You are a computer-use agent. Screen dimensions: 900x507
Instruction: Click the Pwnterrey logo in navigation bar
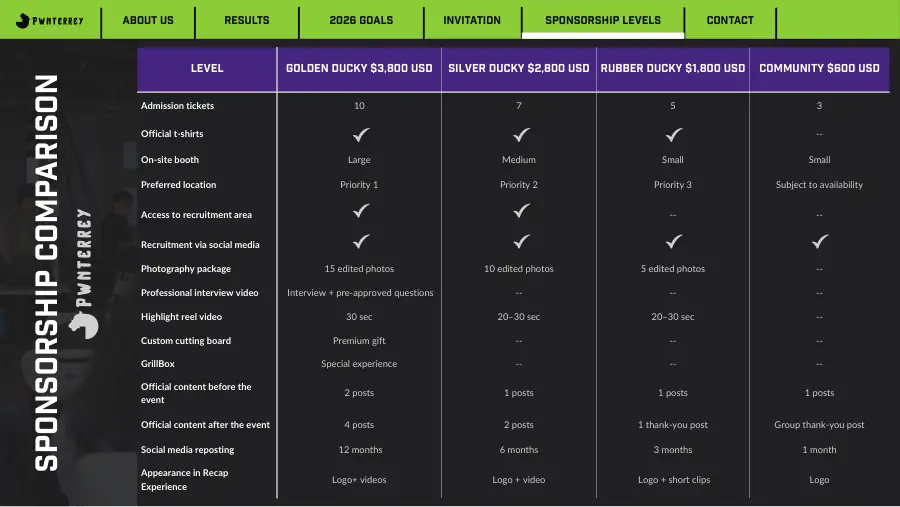(49, 21)
